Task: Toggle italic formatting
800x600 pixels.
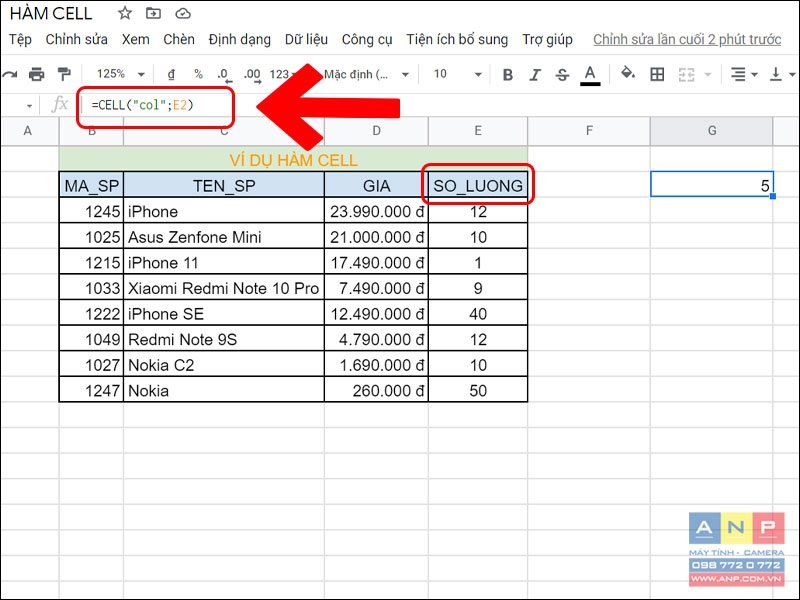Action: [x=535, y=75]
